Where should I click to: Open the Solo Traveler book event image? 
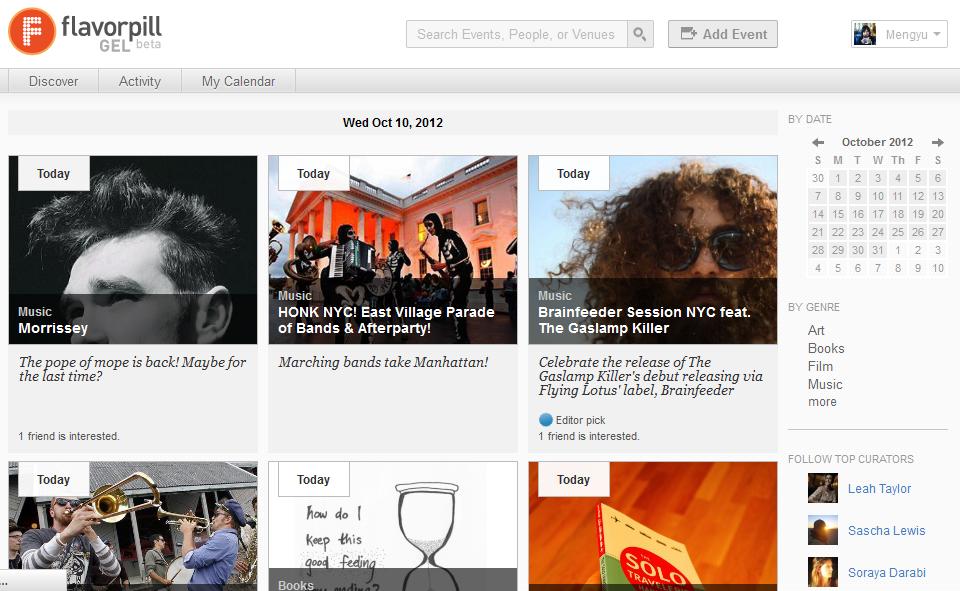(x=653, y=526)
